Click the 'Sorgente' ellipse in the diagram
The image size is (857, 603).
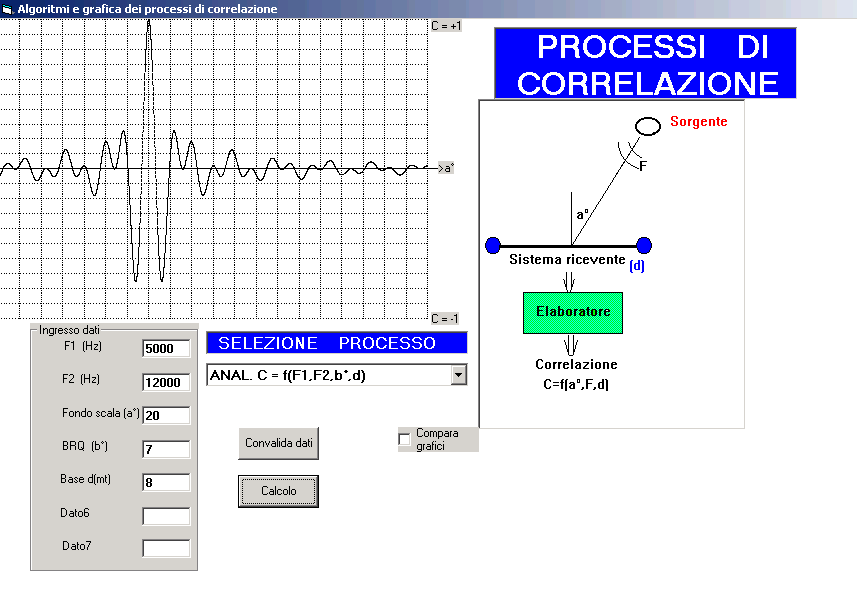coord(648,126)
